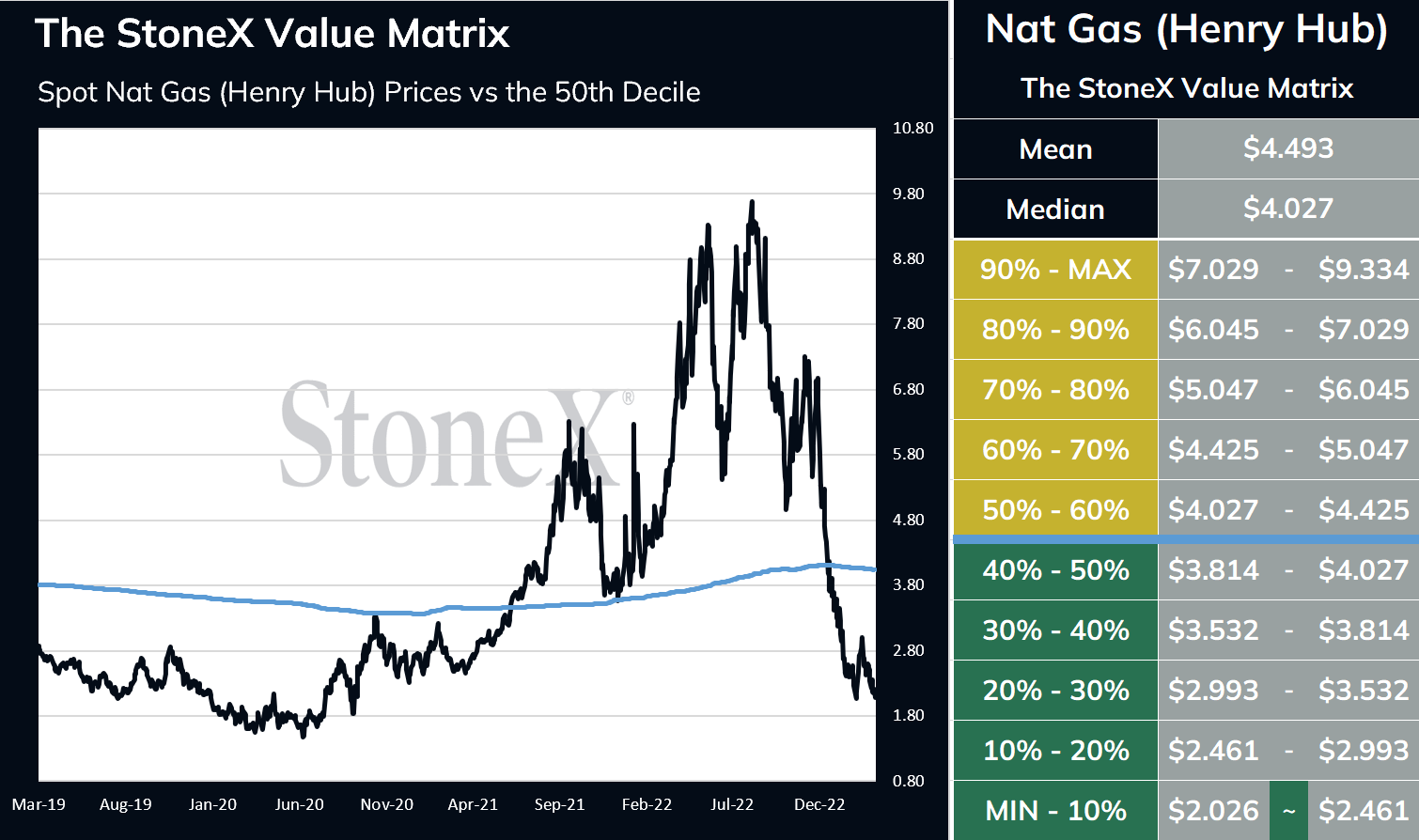
Task: Click the blue 50th decile divider line
Action: tap(1186, 539)
